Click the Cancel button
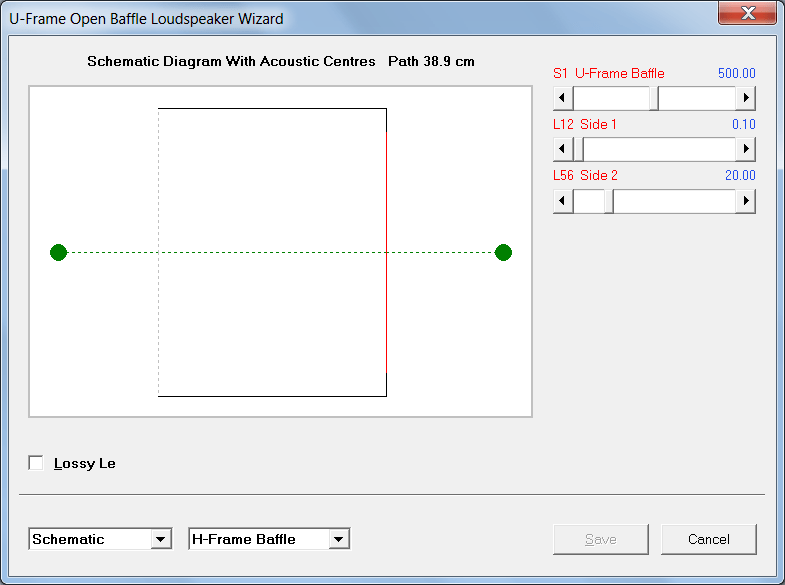Screen dimensions: 785x585 click(708, 539)
